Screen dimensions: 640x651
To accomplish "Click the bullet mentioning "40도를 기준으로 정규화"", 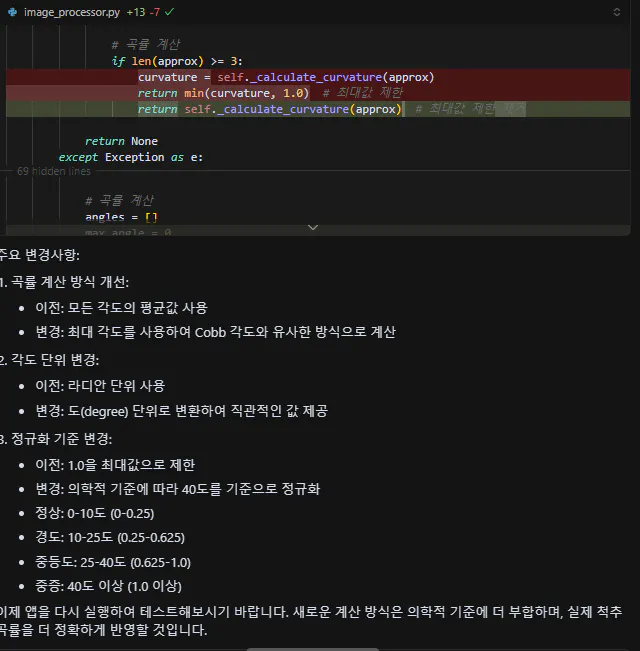I will [x=178, y=489].
